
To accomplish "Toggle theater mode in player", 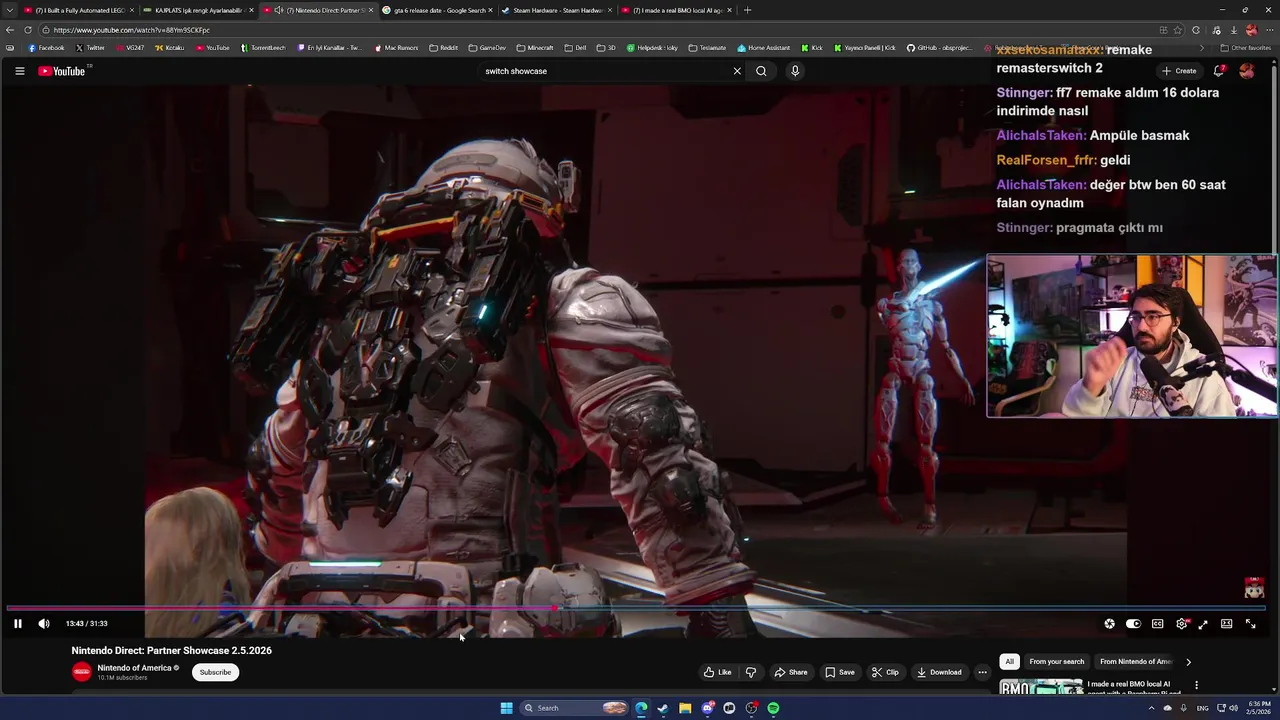I will (x=1226, y=624).
